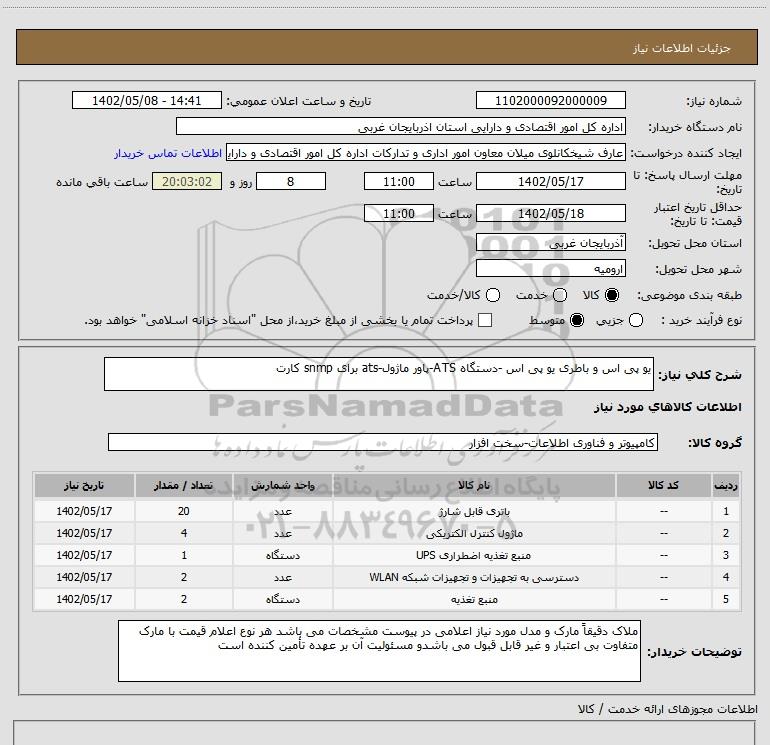This screenshot has width=770, height=745.
Task: Select the خدمت radio button
Action: [560, 295]
